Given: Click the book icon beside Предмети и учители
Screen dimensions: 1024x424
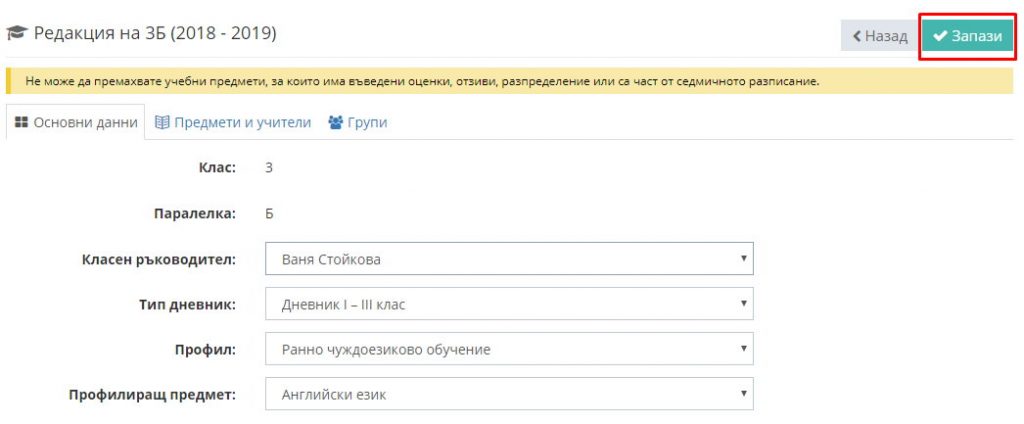Looking at the screenshot, I should [x=162, y=122].
